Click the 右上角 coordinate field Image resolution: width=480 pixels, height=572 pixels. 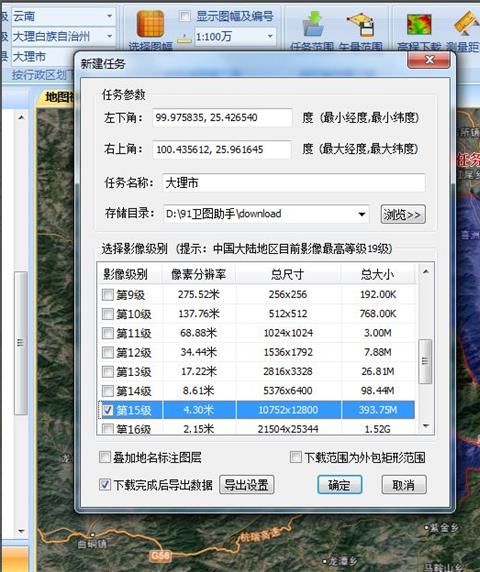(x=222, y=149)
